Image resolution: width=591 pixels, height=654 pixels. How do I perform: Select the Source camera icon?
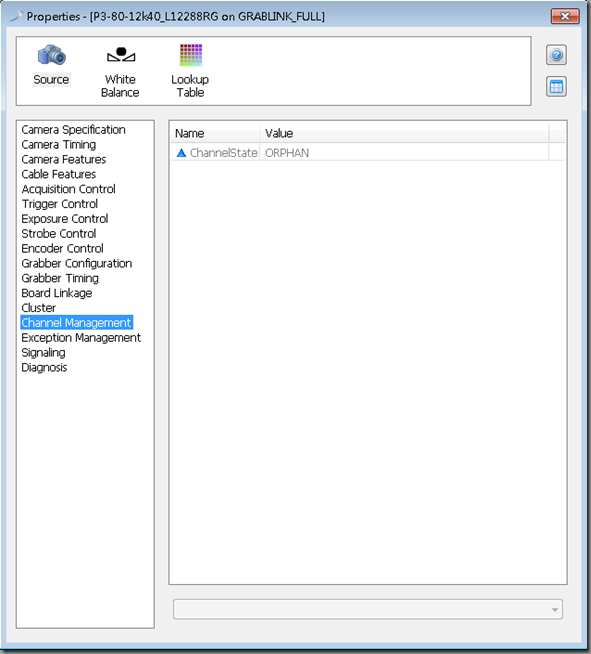(51, 55)
